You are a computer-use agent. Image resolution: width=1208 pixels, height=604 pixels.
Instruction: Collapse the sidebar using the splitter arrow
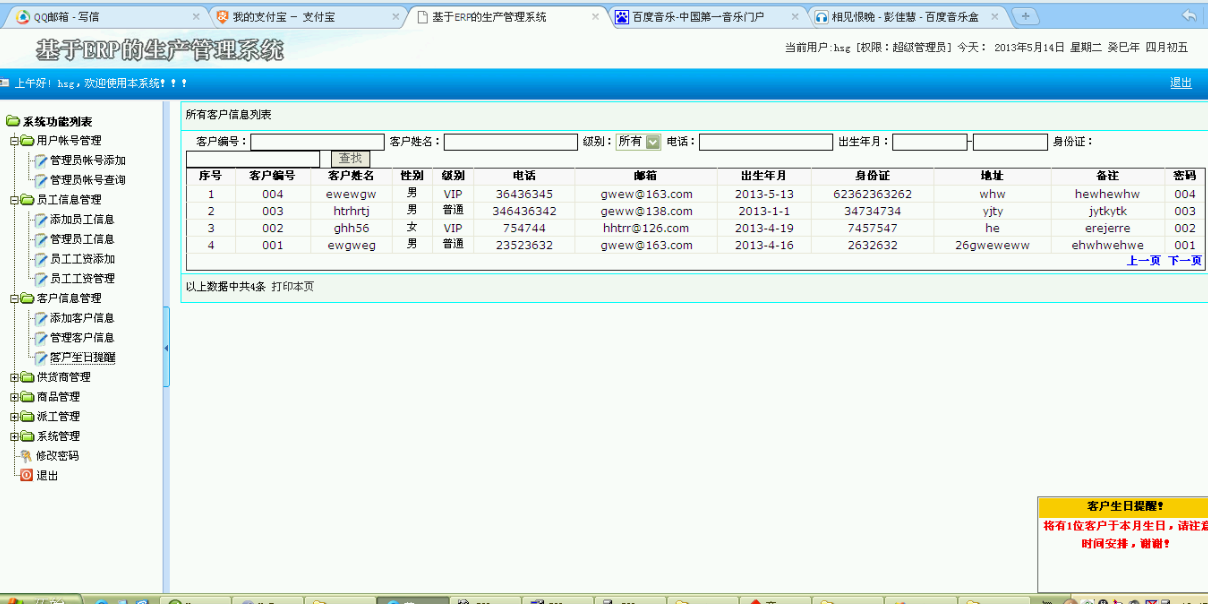coord(166,348)
